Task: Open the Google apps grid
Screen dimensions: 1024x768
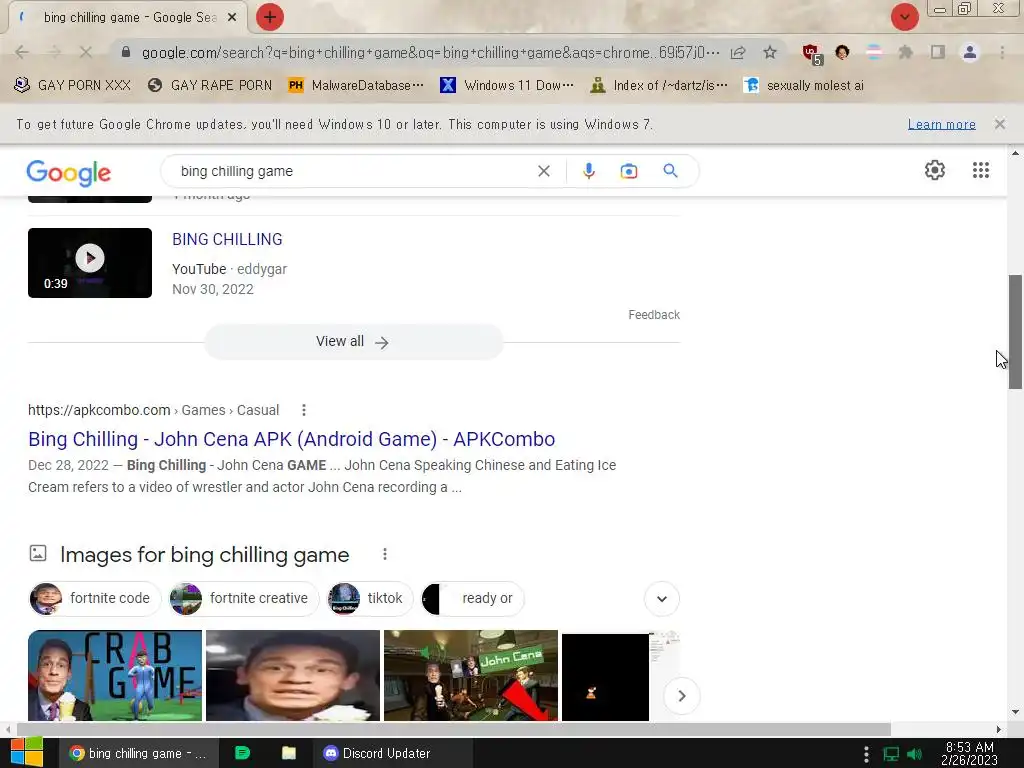Action: point(980,170)
